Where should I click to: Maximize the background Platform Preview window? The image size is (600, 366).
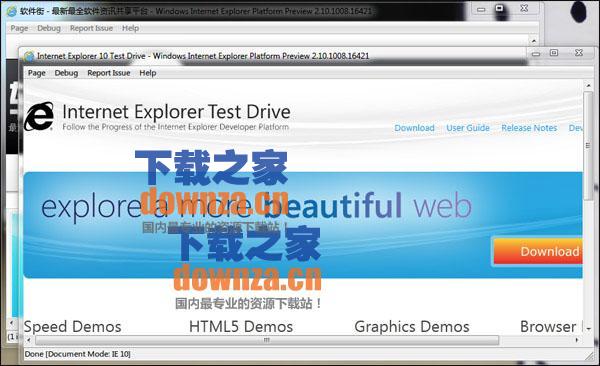coord(499,8)
